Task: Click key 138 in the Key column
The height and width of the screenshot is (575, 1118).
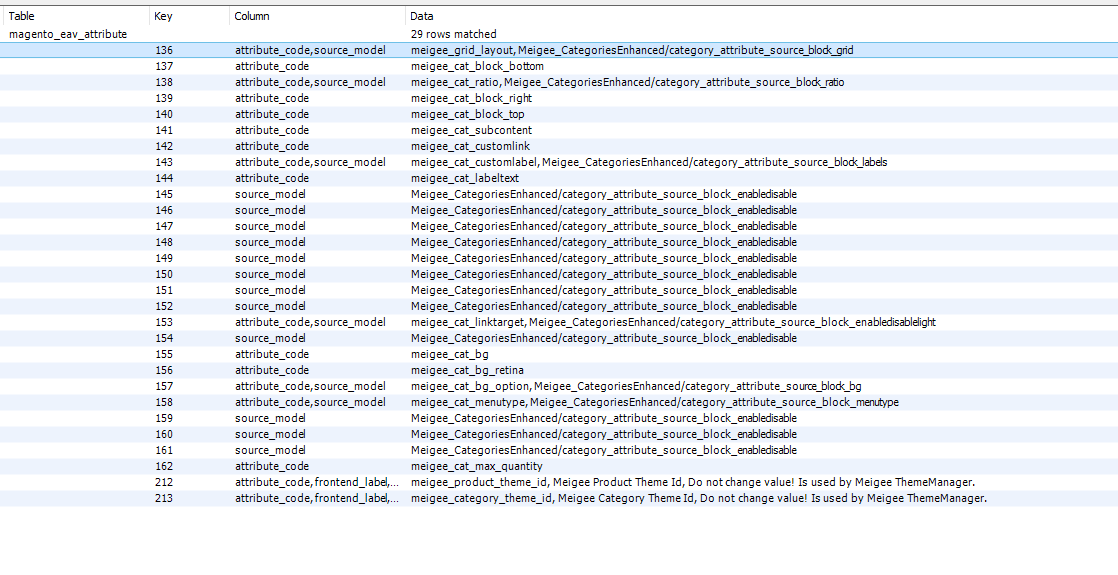Action: 163,82
